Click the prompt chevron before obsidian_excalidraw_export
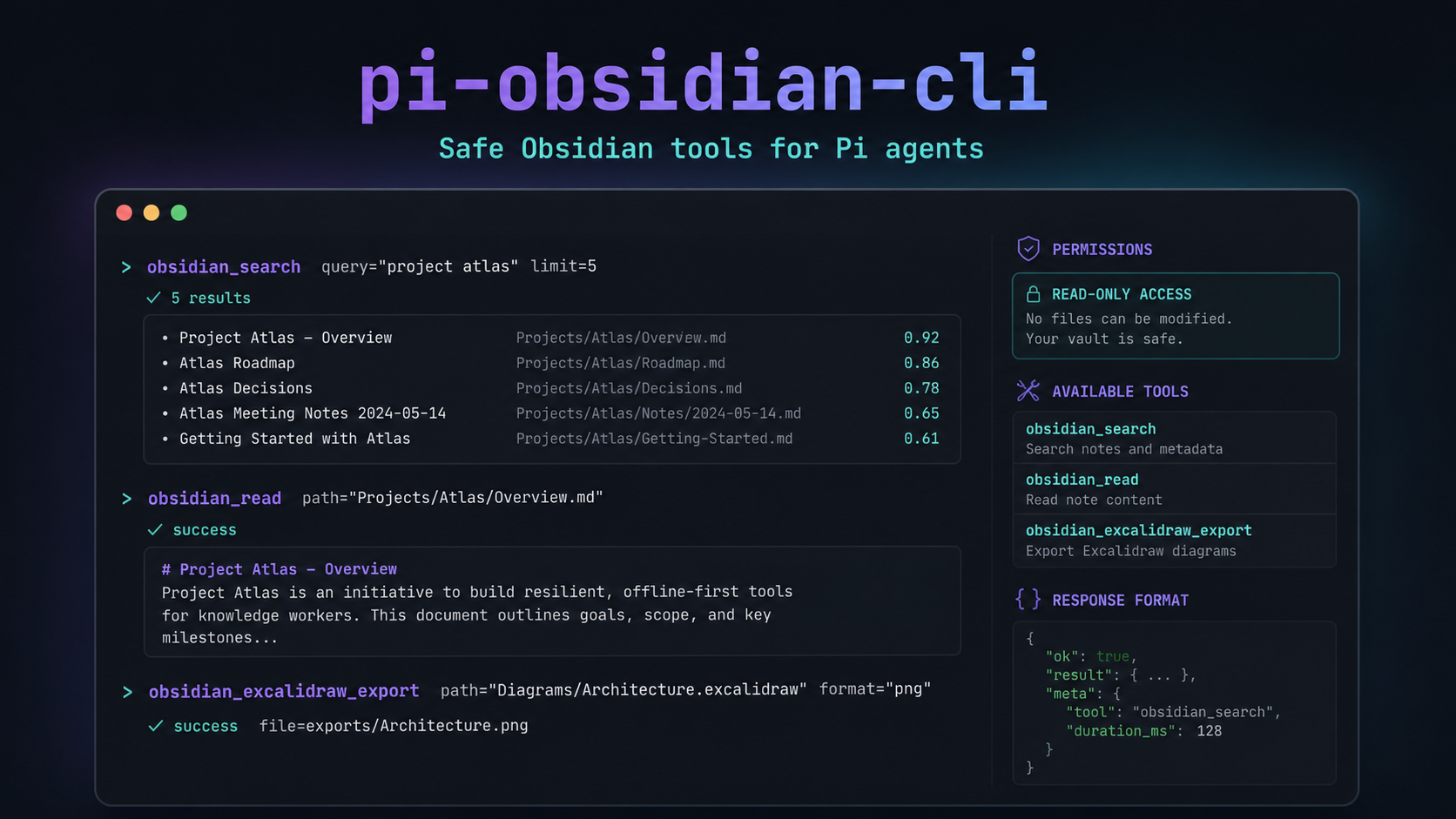This screenshot has height=819, width=1456. tap(128, 692)
